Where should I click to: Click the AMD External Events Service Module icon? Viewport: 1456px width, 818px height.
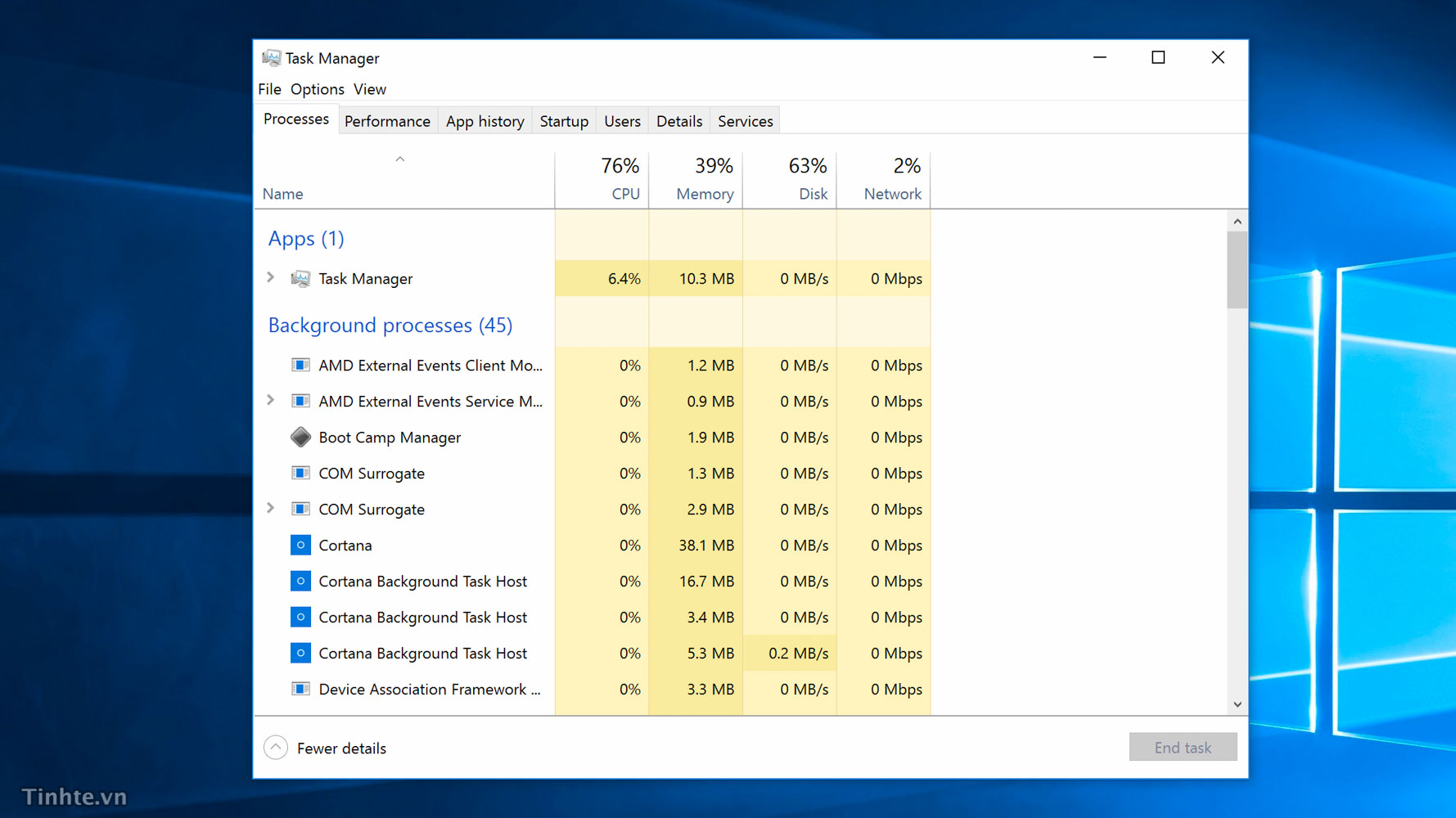click(x=300, y=401)
